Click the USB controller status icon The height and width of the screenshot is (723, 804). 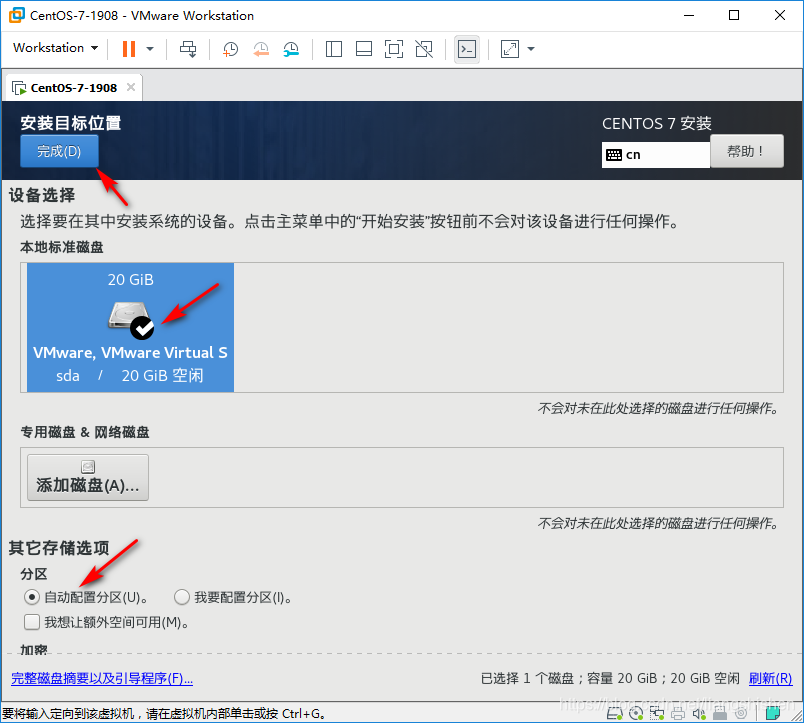[720, 713]
